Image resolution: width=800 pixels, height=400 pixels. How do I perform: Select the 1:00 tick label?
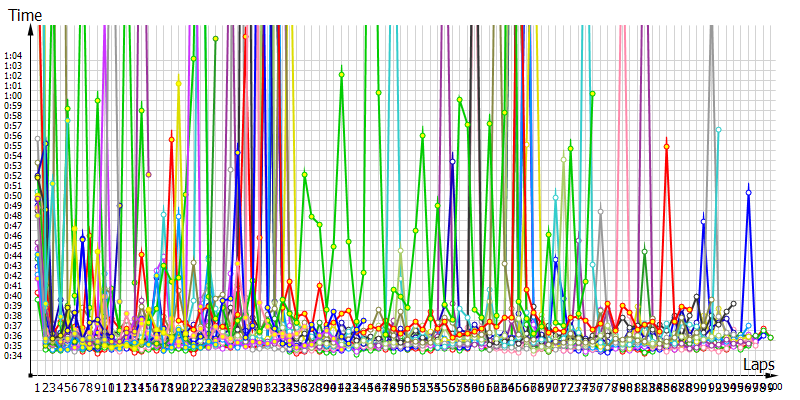(x=13, y=96)
